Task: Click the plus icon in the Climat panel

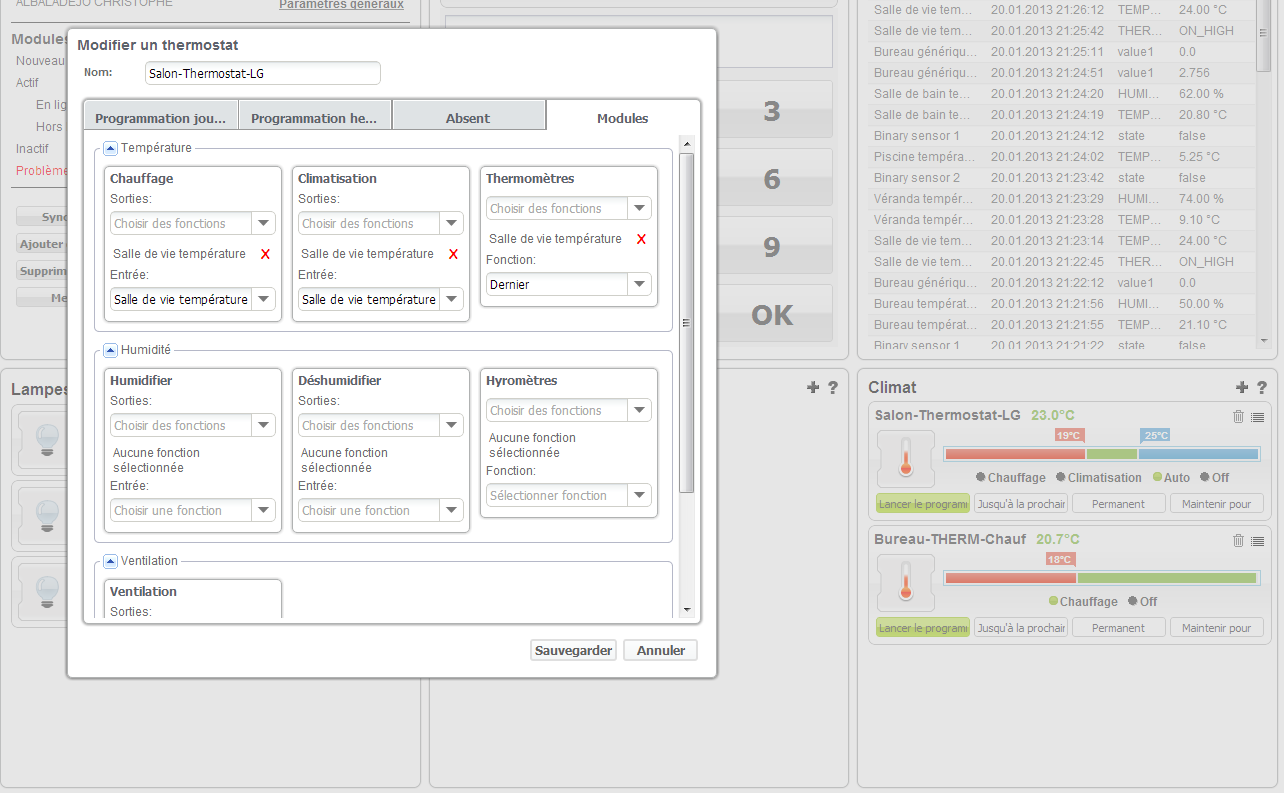Action: [x=1242, y=388]
